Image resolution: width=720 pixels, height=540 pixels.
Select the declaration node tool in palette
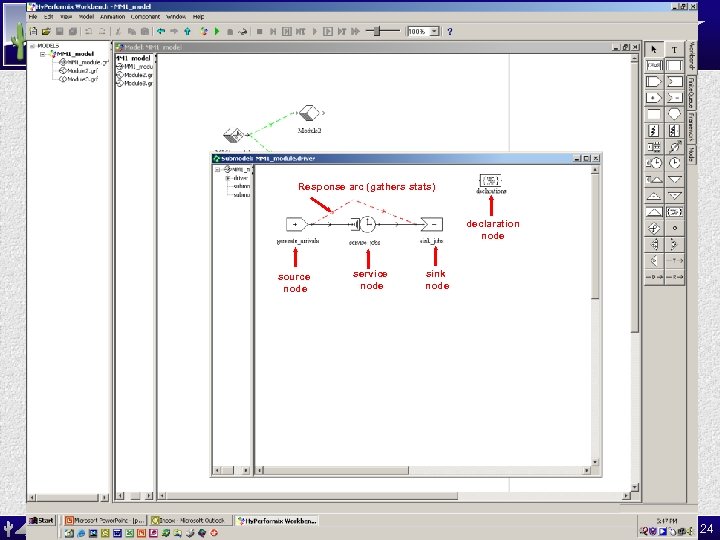[675, 212]
